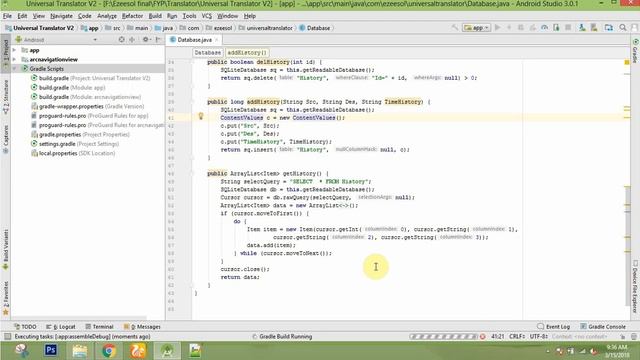Open gradle-wrapper.properties file
Viewport: 640px width, 360px height.
(x=88, y=106)
